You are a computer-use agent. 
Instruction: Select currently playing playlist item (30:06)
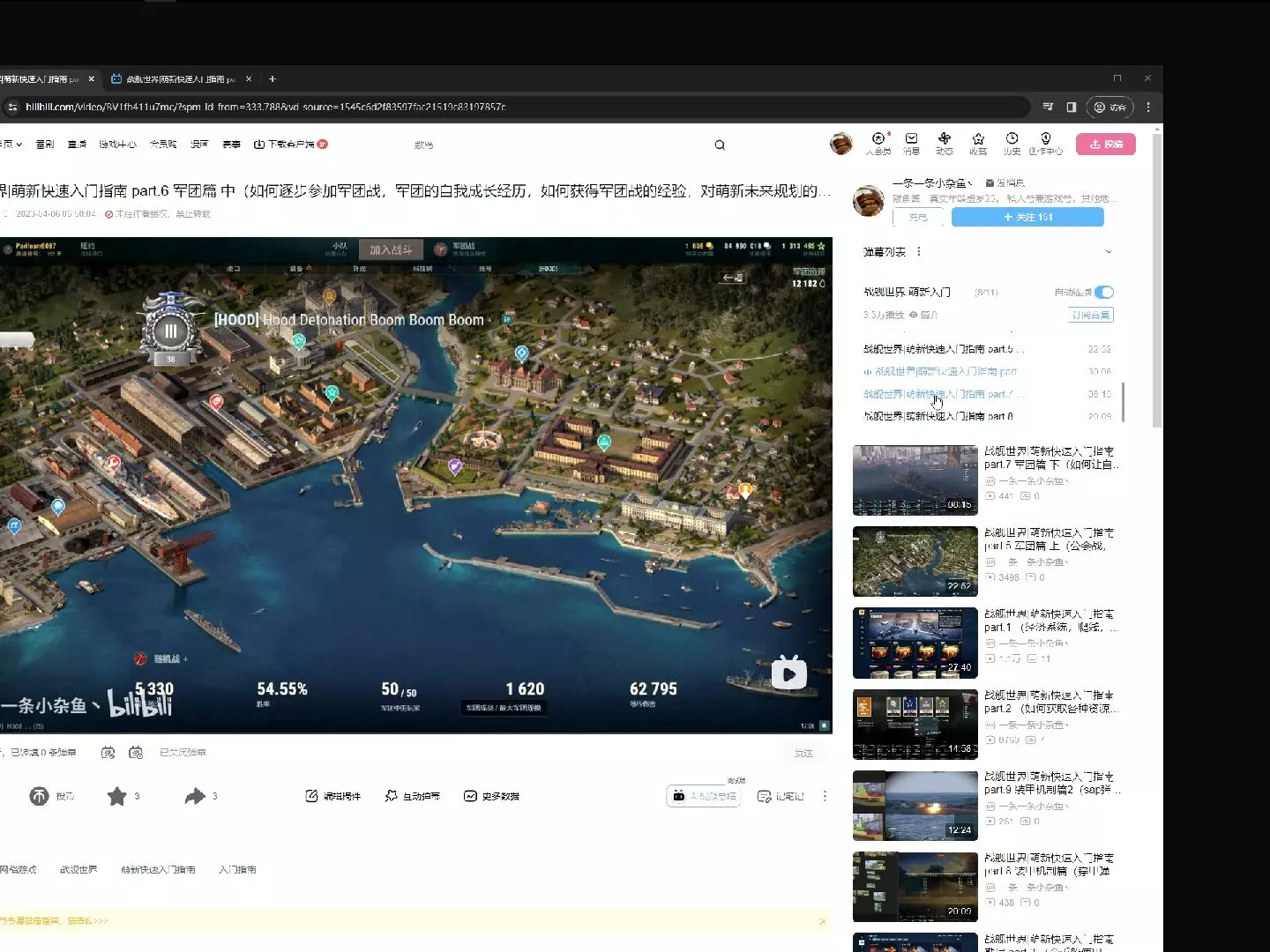pyautogui.click(x=987, y=371)
